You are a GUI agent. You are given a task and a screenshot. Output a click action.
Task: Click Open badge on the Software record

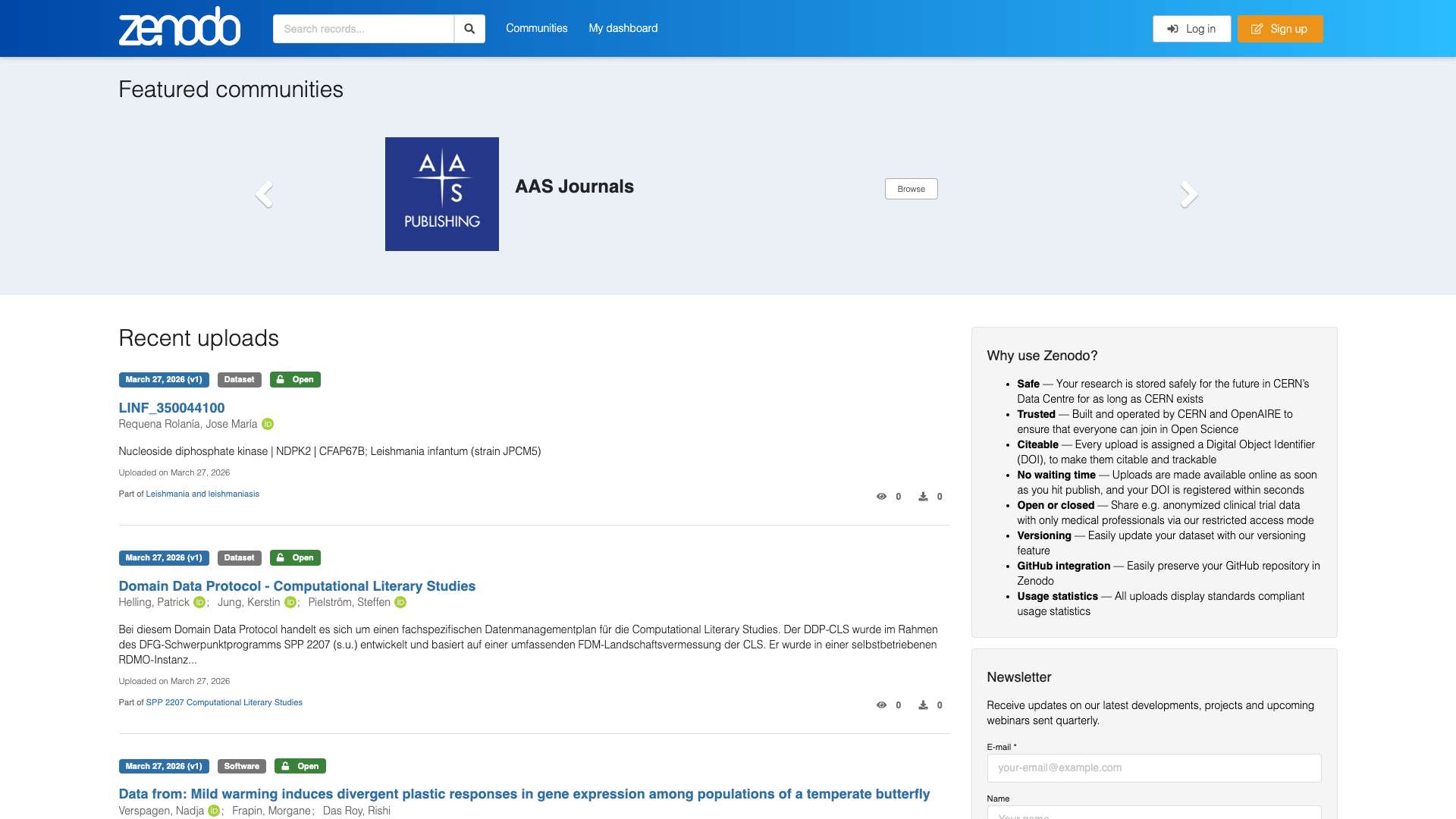pos(300,767)
